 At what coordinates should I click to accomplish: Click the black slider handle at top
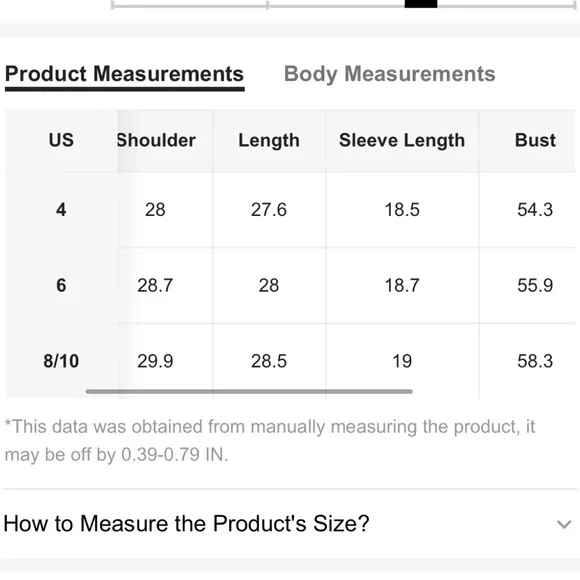coord(421,4)
